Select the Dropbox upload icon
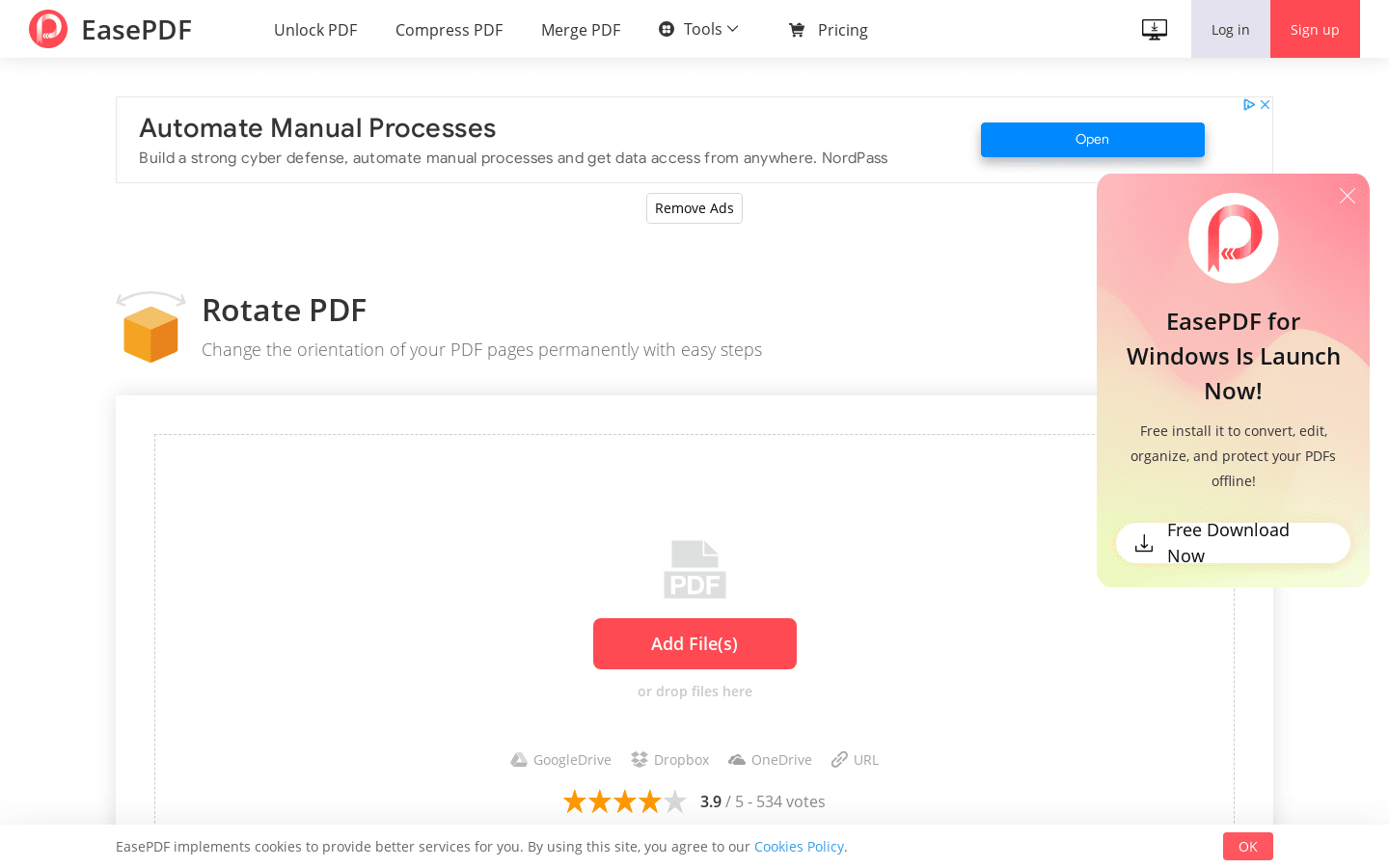1389x868 pixels. tap(639, 759)
